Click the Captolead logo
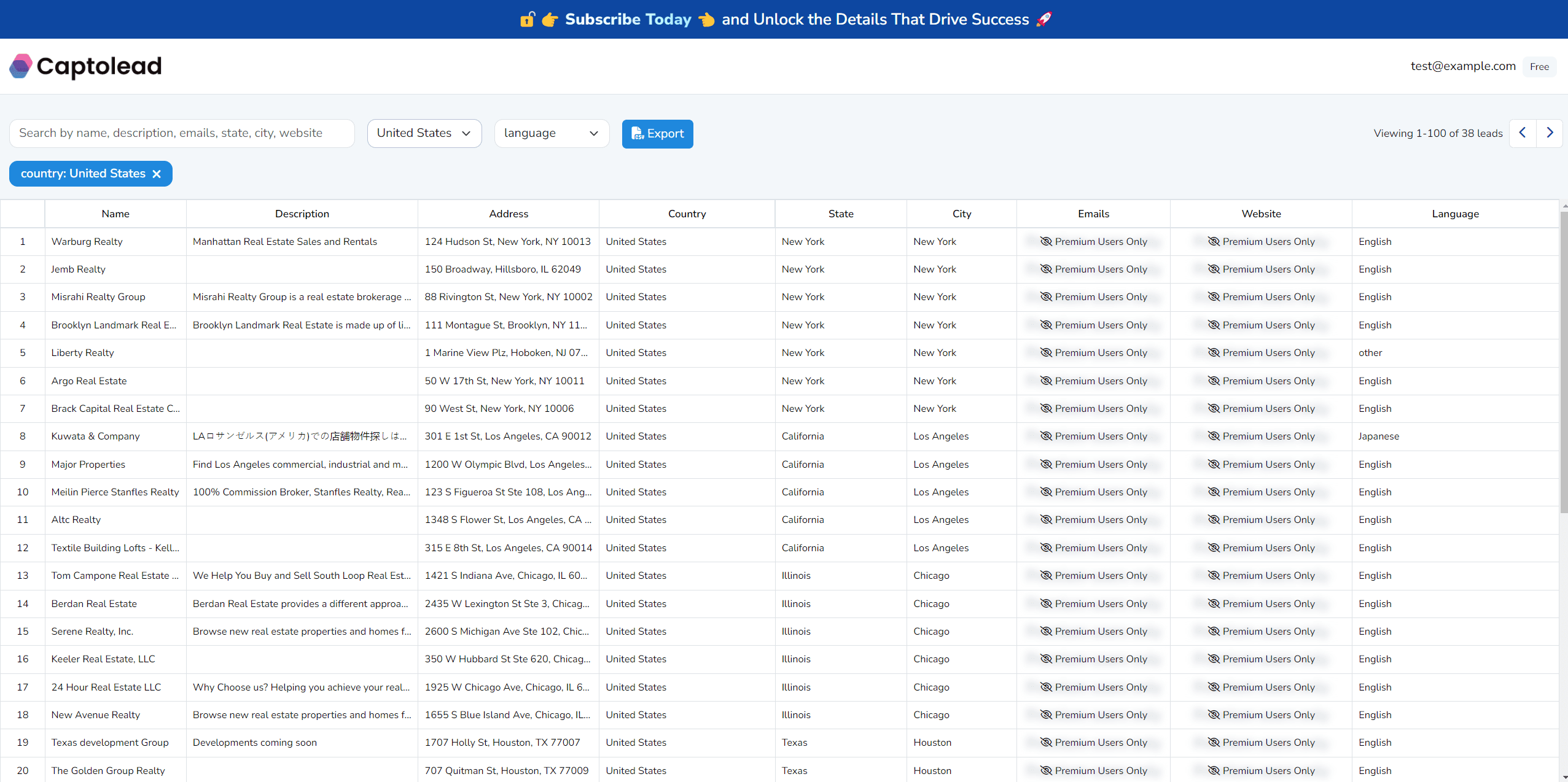1568x782 pixels. (85, 66)
